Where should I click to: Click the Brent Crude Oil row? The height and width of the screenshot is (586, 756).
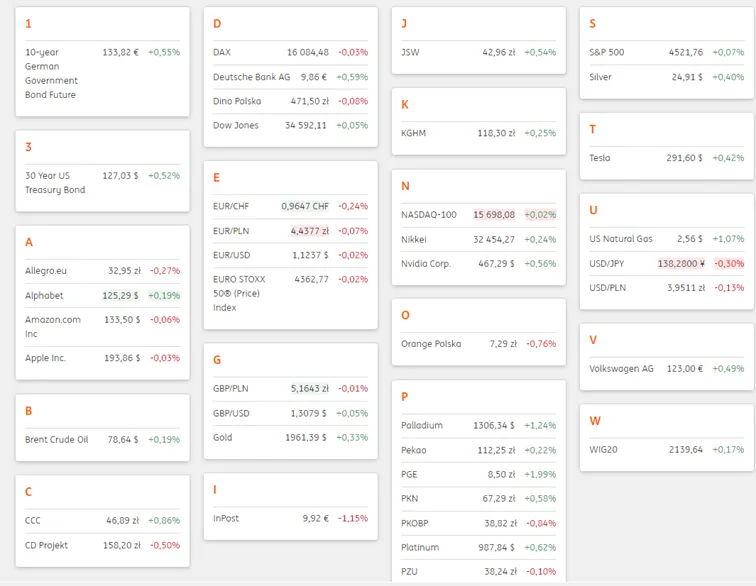[x=102, y=439]
